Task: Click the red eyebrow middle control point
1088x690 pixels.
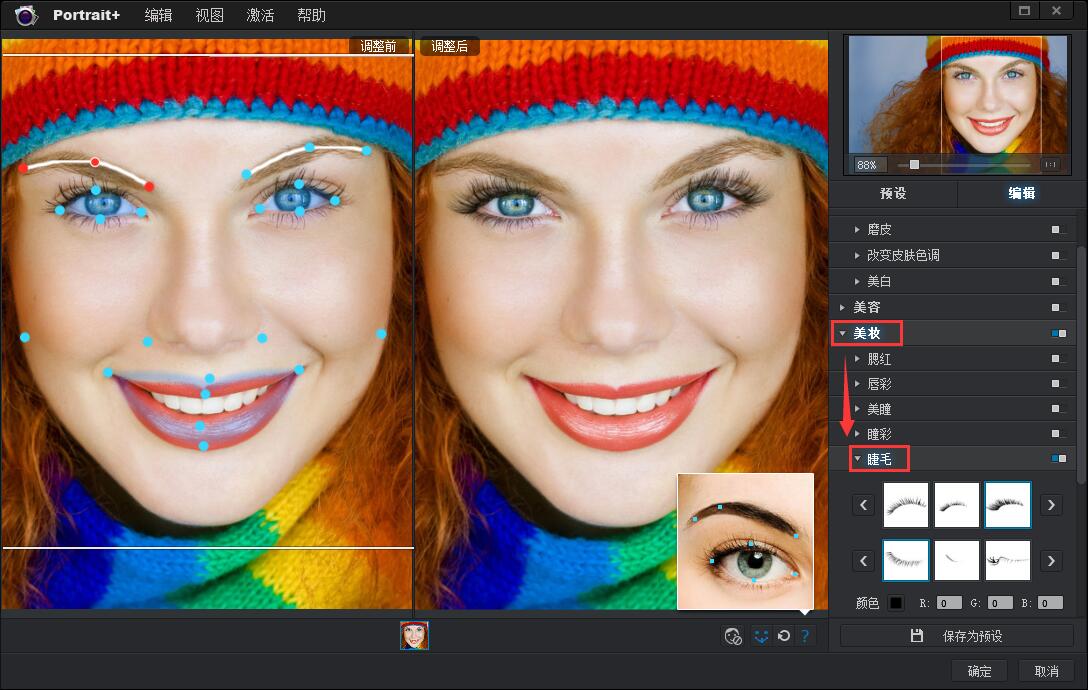Action: pyautogui.click(x=95, y=162)
